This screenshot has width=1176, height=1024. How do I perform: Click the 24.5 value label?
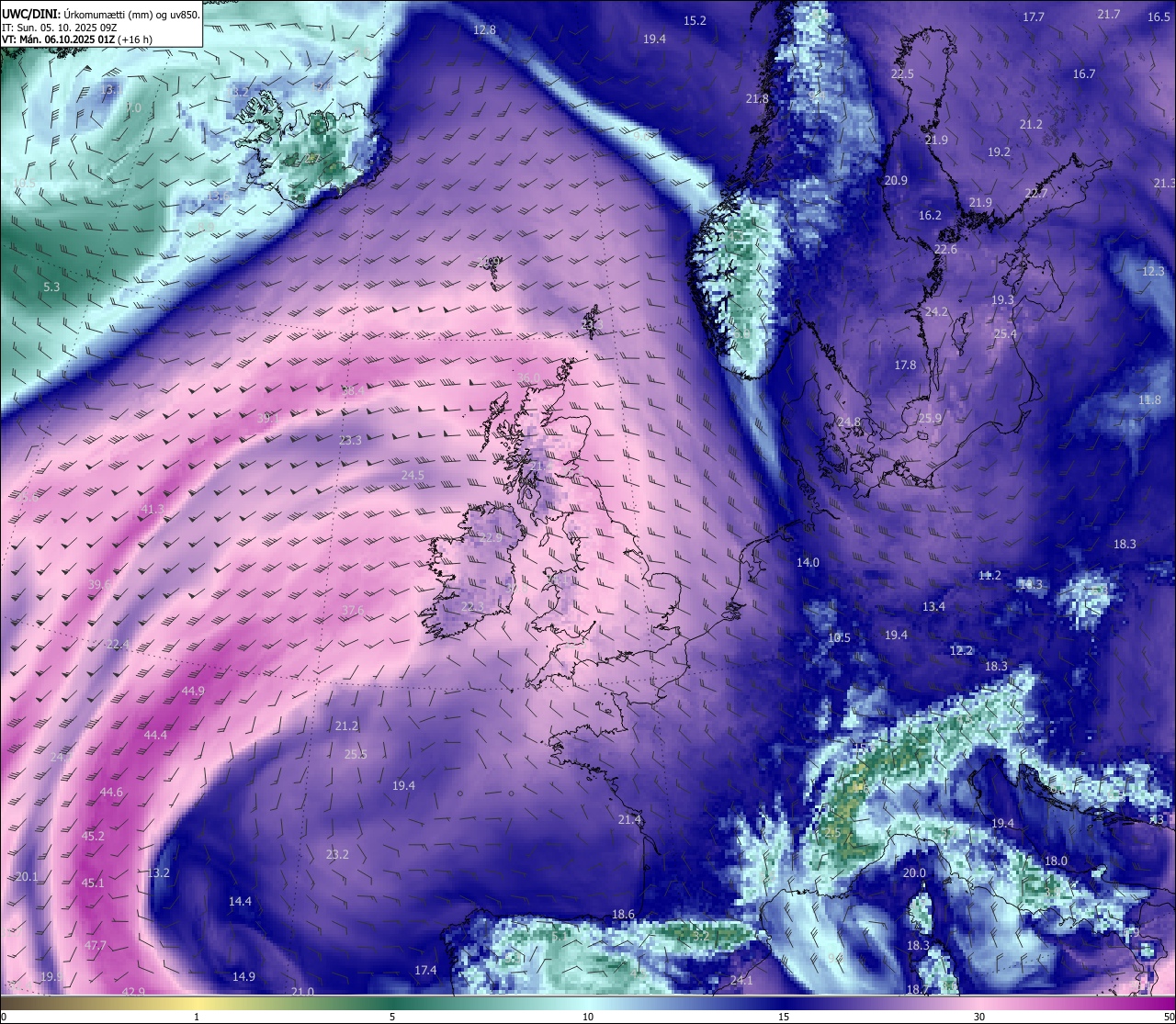[x=413, y=475]
